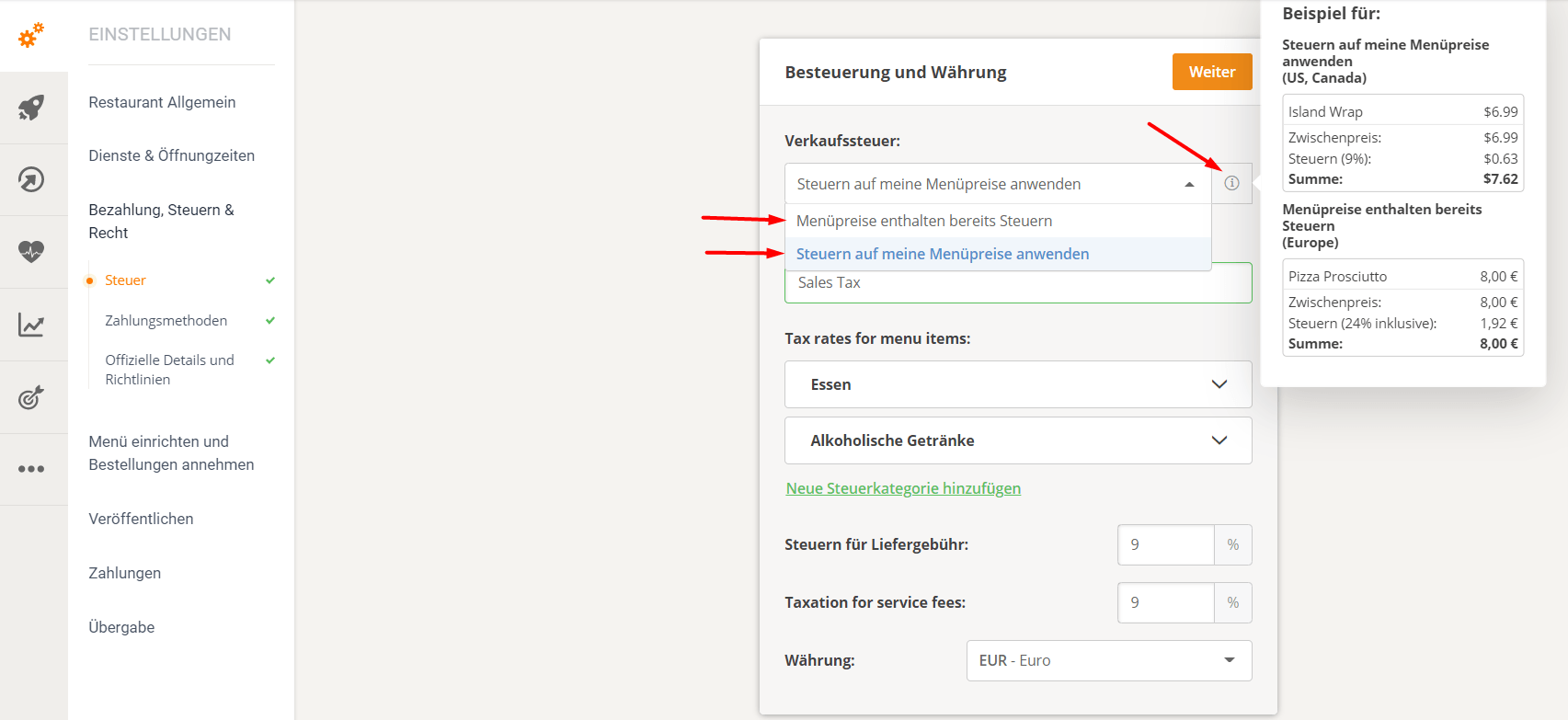Open the three-dots more icon
This screenshot has height=720, width=1568.
[x=31, y=469]
